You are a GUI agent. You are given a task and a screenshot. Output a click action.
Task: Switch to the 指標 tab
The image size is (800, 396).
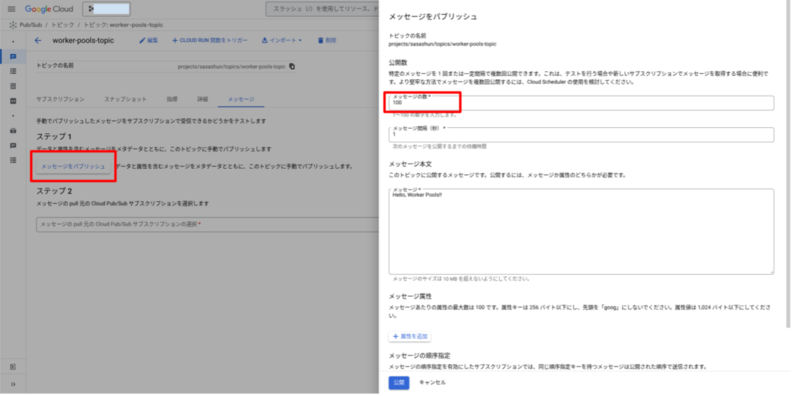[171, 99]
